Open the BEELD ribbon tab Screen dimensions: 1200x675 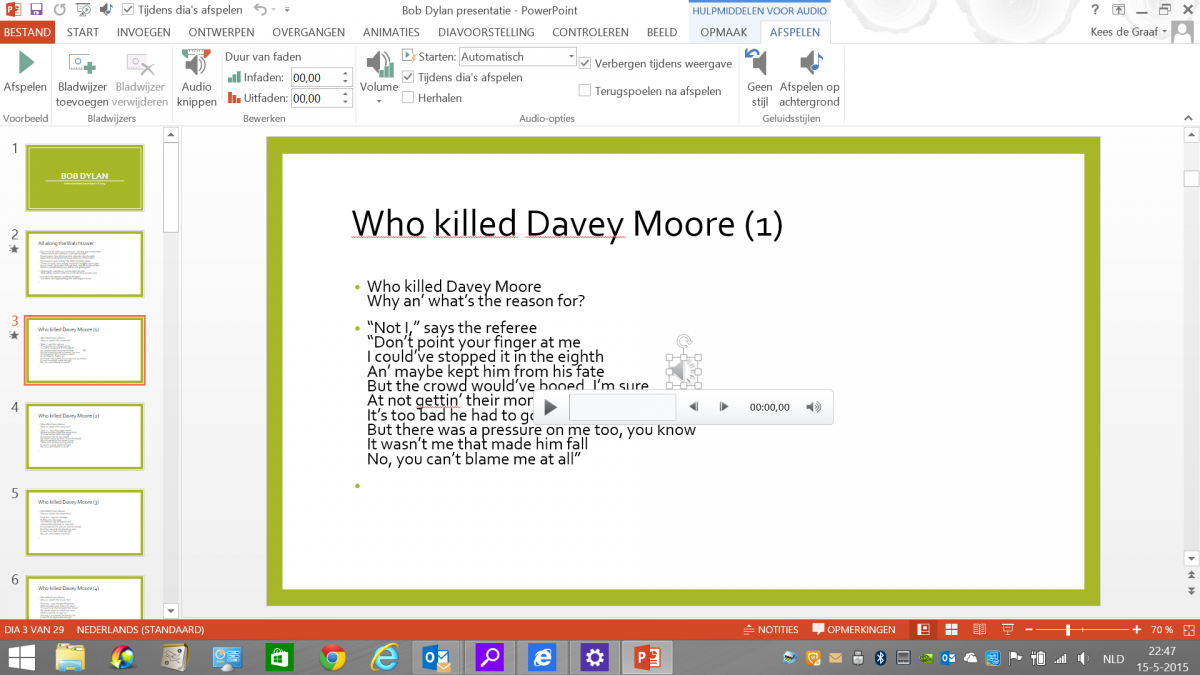click(661, 32)
